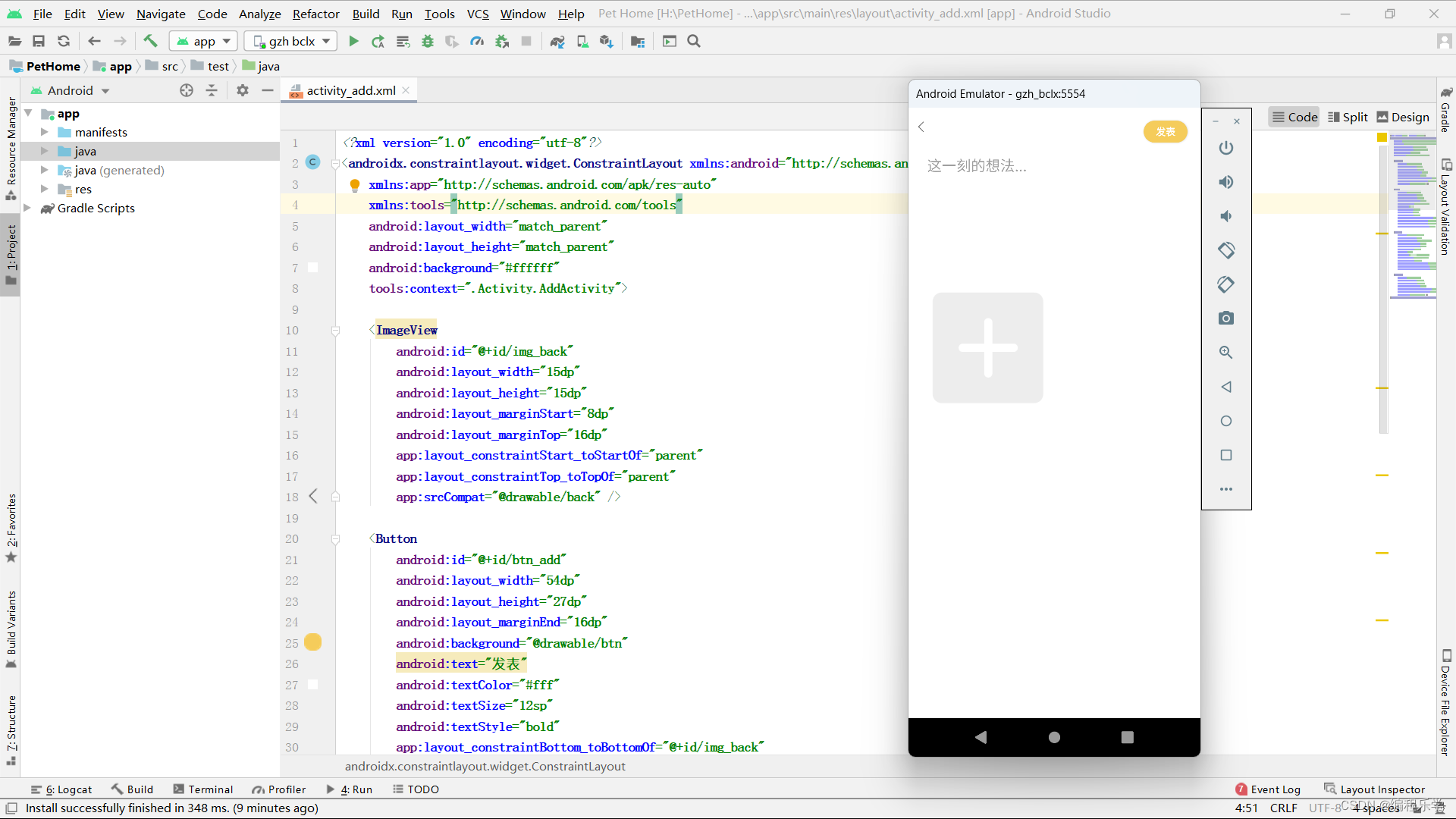Click the green Run app button
Screen dimensions: 1456x819
[x=353, y=42]
